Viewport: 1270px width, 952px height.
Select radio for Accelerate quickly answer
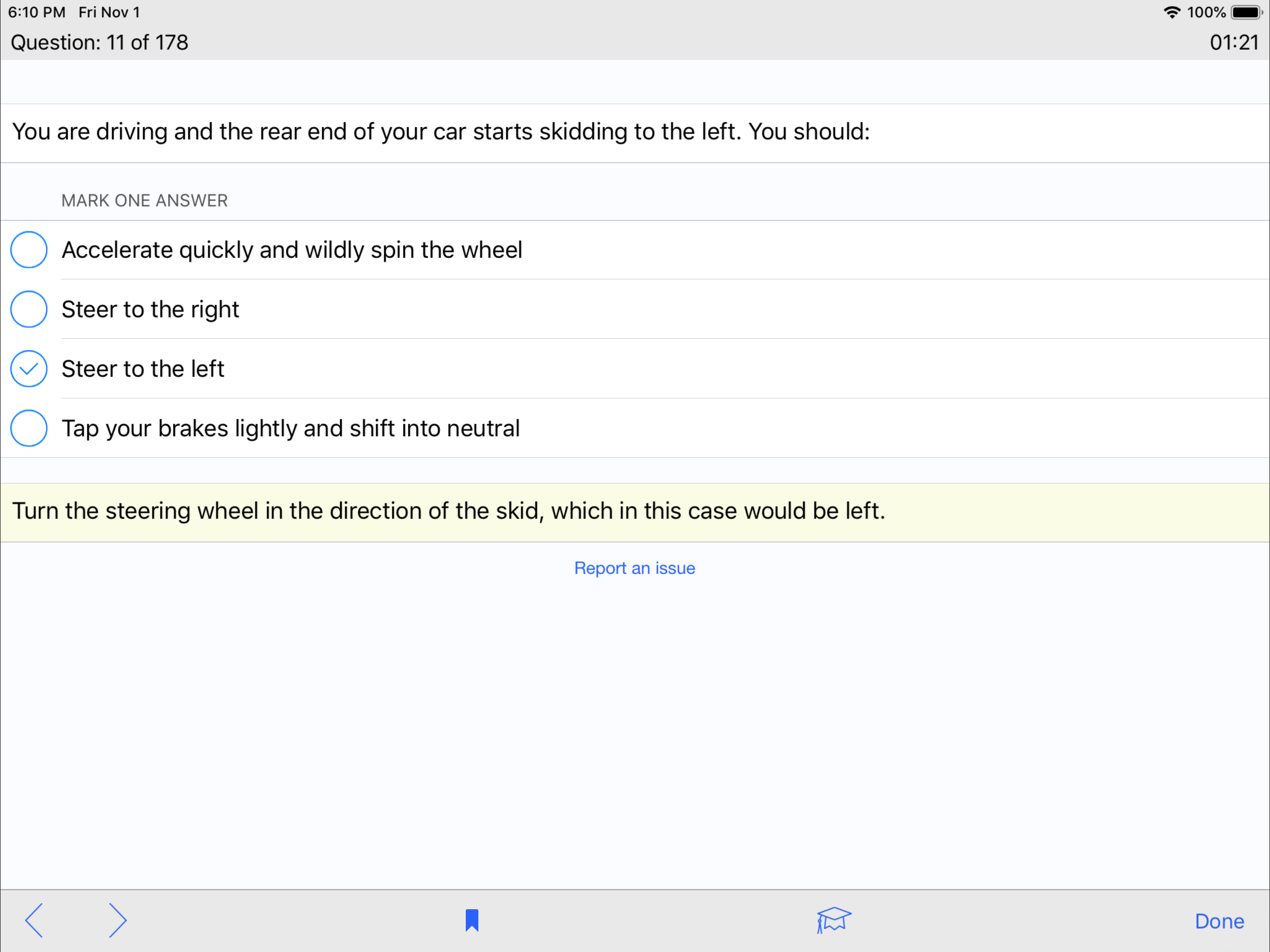click(29, 250)
